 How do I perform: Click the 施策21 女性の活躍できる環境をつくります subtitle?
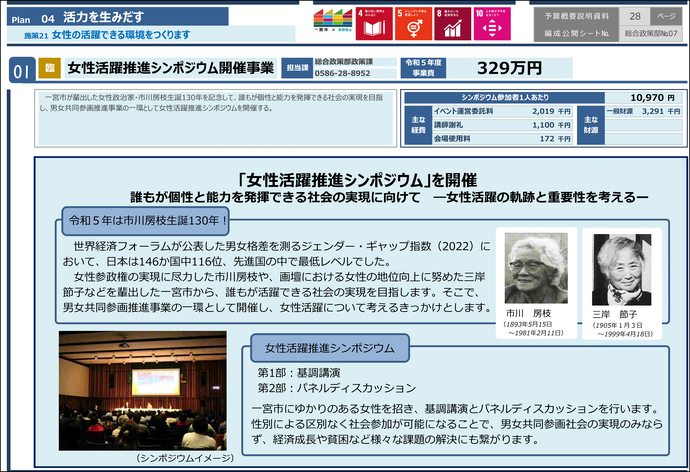pyautogui.click(x=107, y=35)
